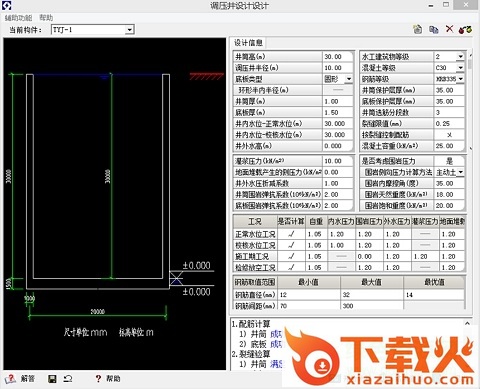The width and height of the screenshot is (480, 389).
Task: Open the 水工建筑物等级 dropdown
Action: click(460, 57)
